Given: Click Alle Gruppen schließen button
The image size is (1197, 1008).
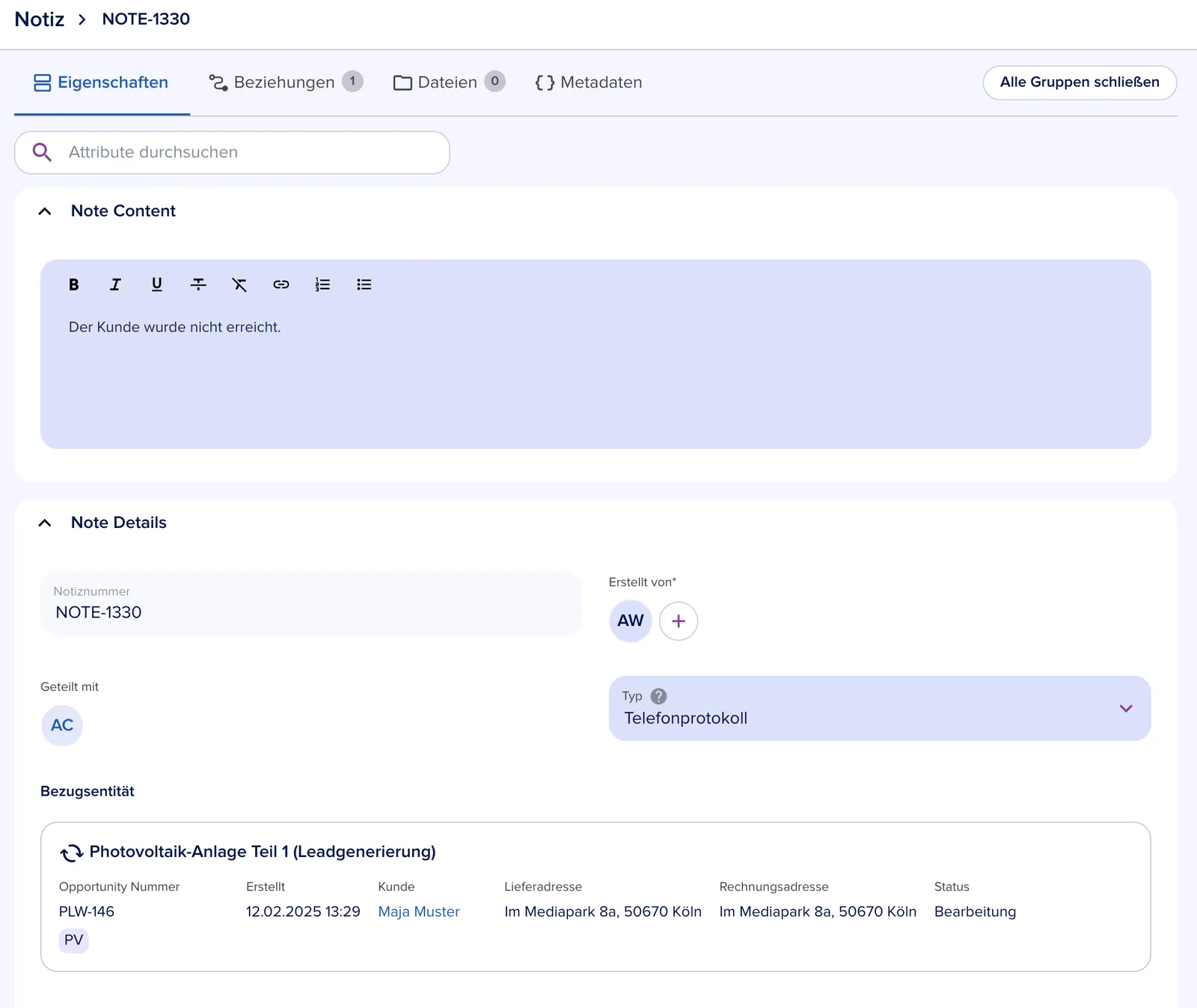Looking at the screenshot, I should tap(1080, 82).
